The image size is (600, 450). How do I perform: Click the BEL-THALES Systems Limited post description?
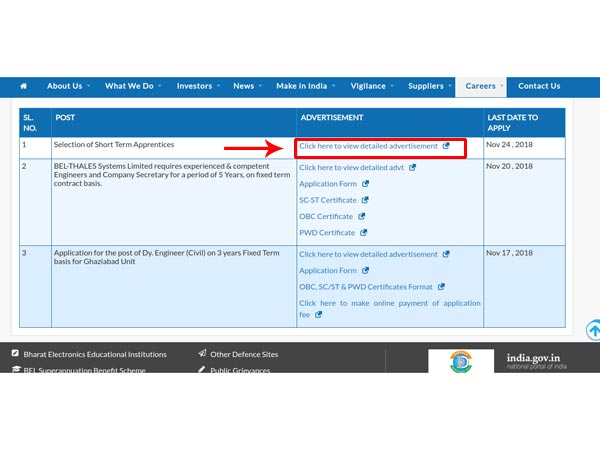172,175
